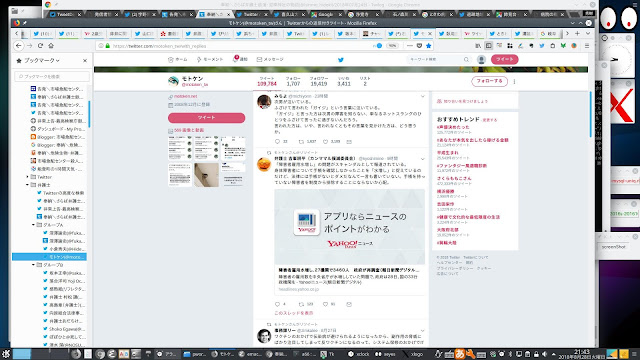Open the motoken.net profile link
The width and height of the screenshot is (640, 360).
[x=186, y=96]
